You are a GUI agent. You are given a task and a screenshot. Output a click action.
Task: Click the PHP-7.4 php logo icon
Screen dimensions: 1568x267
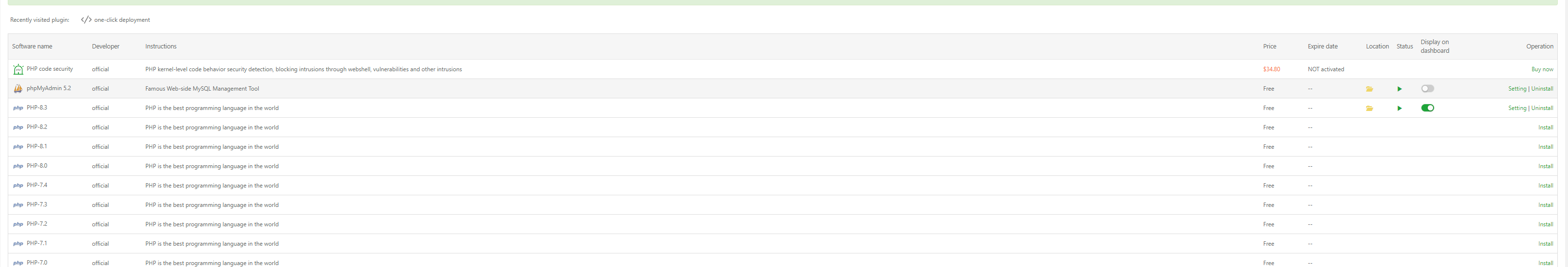click(18, 186)
